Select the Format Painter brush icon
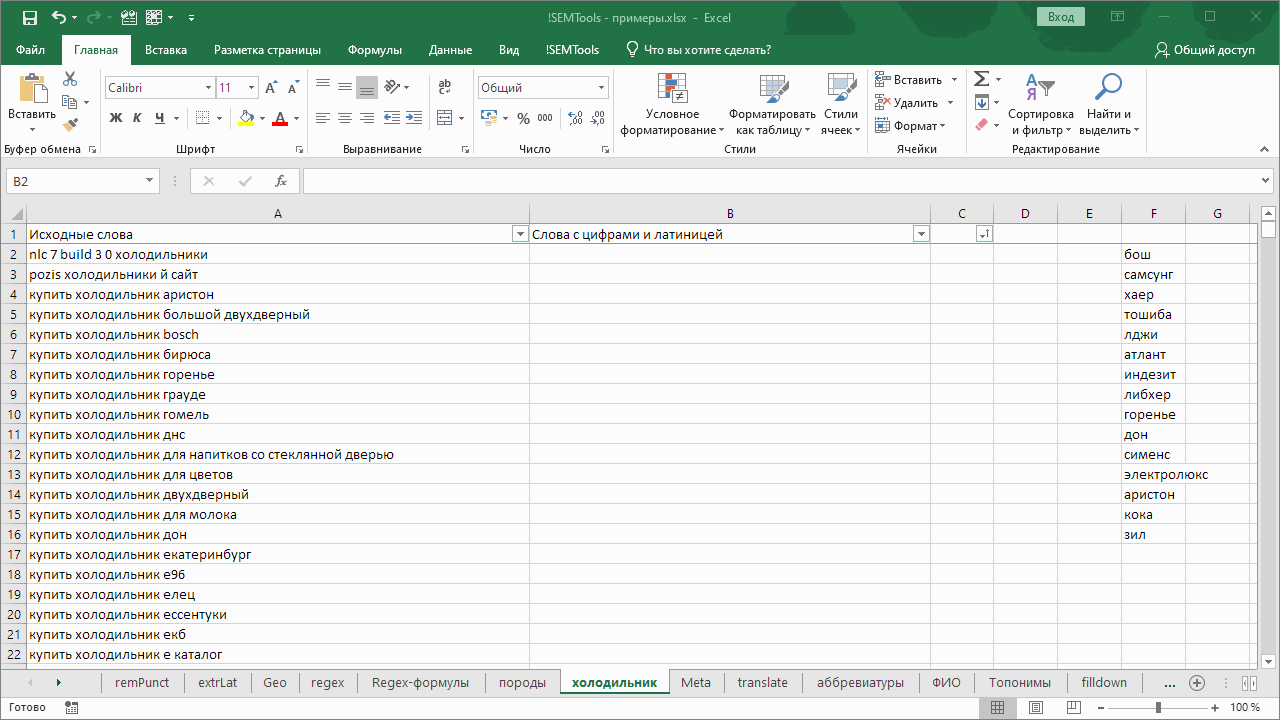 pyautogui.click(x=70, y=125)
